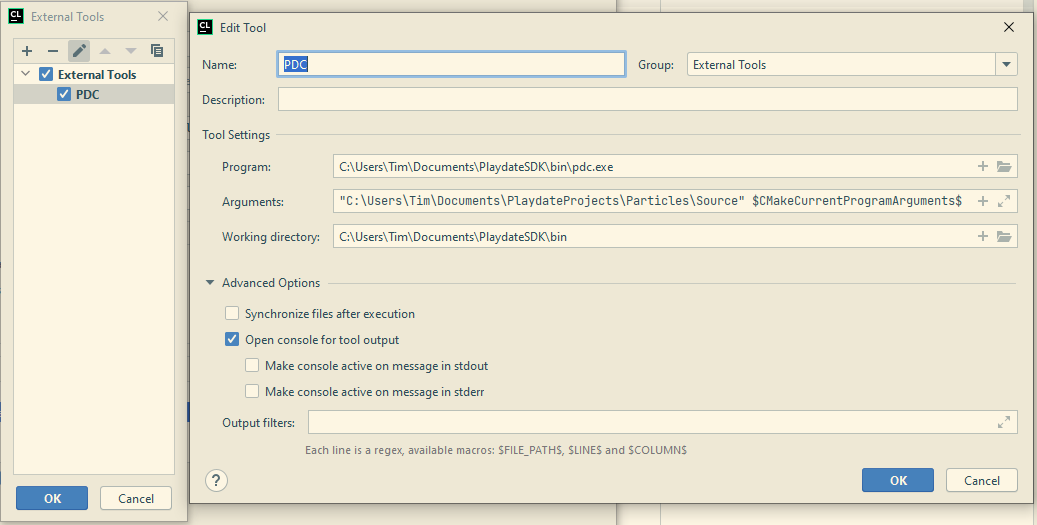Close the Edit Tool dialog
Screen dimensions: 1037x525
[1009, 27]
